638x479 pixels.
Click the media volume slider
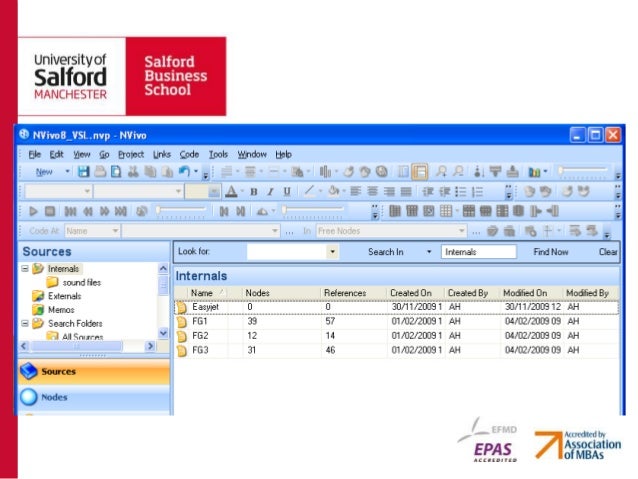(x=181, y=211)
